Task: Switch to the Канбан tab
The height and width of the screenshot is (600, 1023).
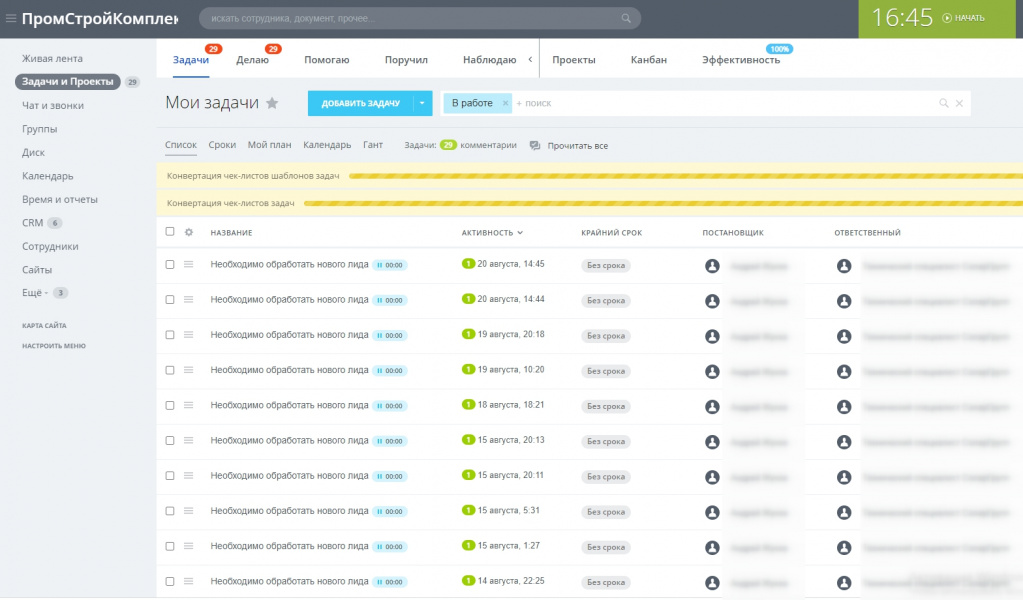Action: [649, 59]
